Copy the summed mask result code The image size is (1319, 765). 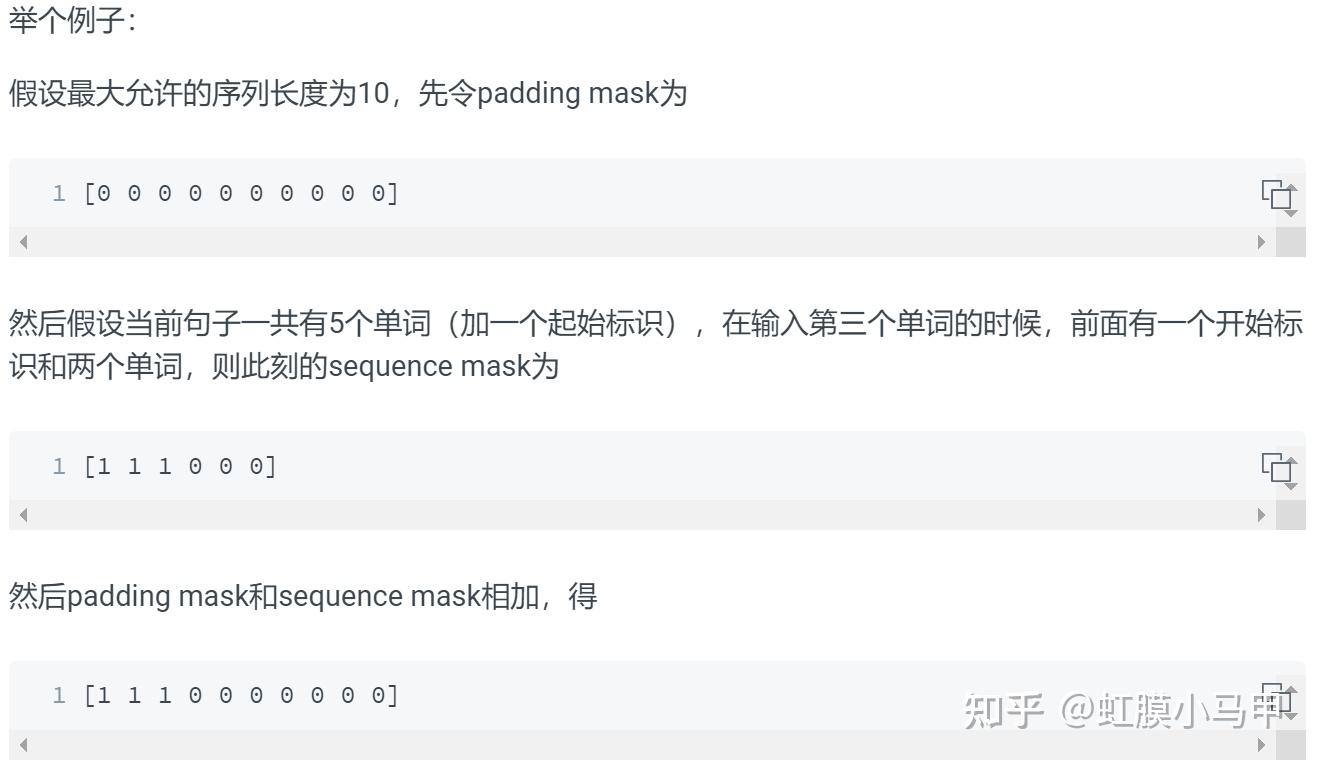(1278, 697)
